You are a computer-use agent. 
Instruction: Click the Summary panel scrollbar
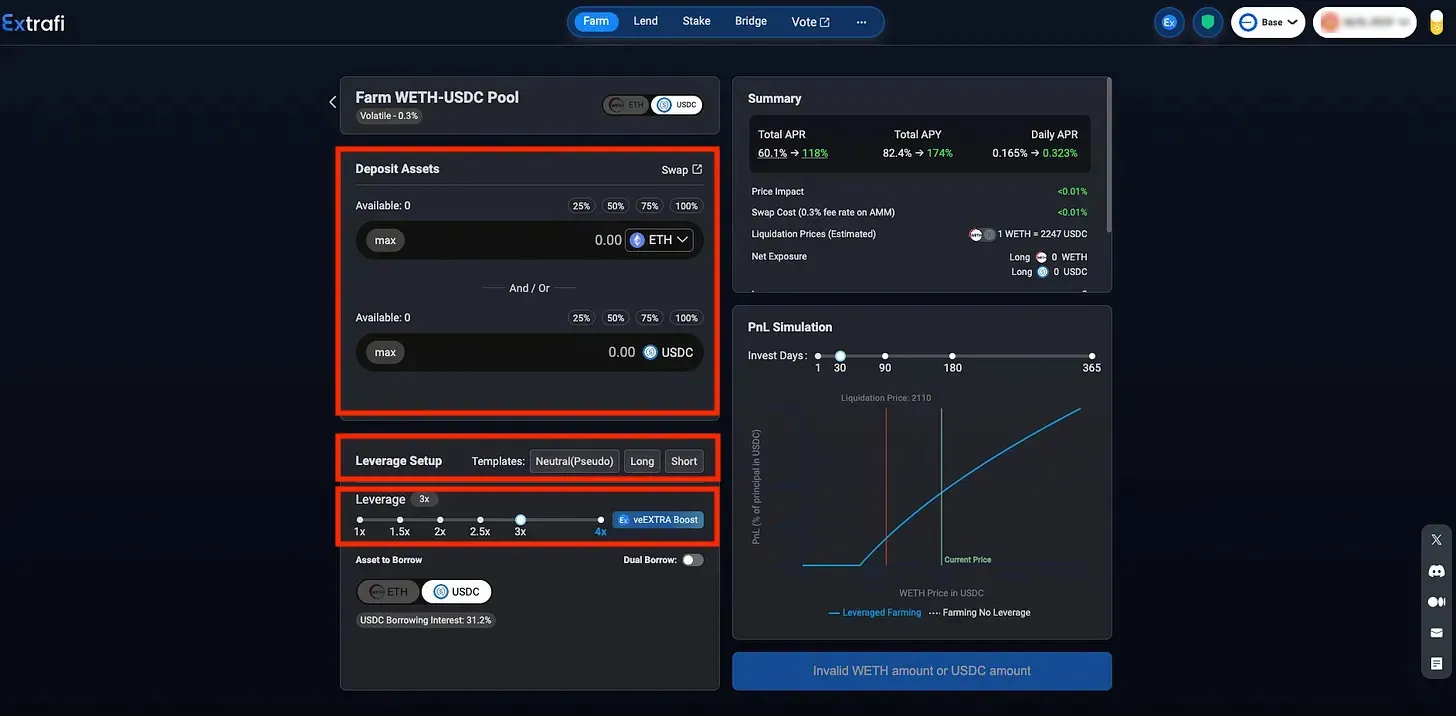tap(1109, 157)
